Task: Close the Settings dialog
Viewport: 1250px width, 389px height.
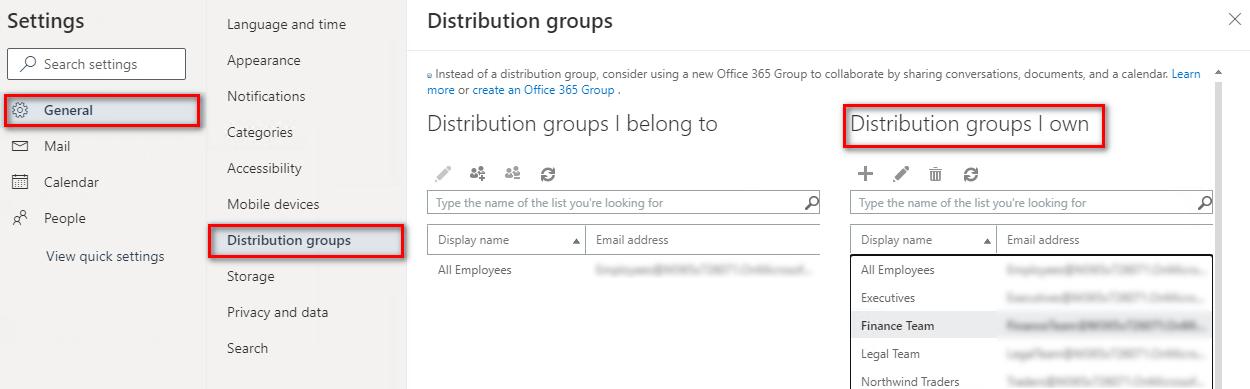Action: coord(1234,19)
